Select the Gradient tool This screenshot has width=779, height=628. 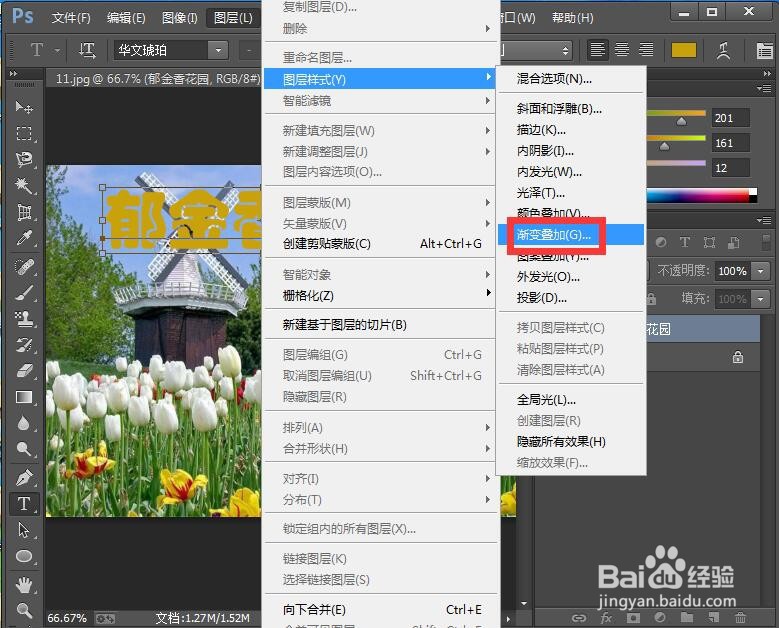pyautogui.click(x=24, y=397)
